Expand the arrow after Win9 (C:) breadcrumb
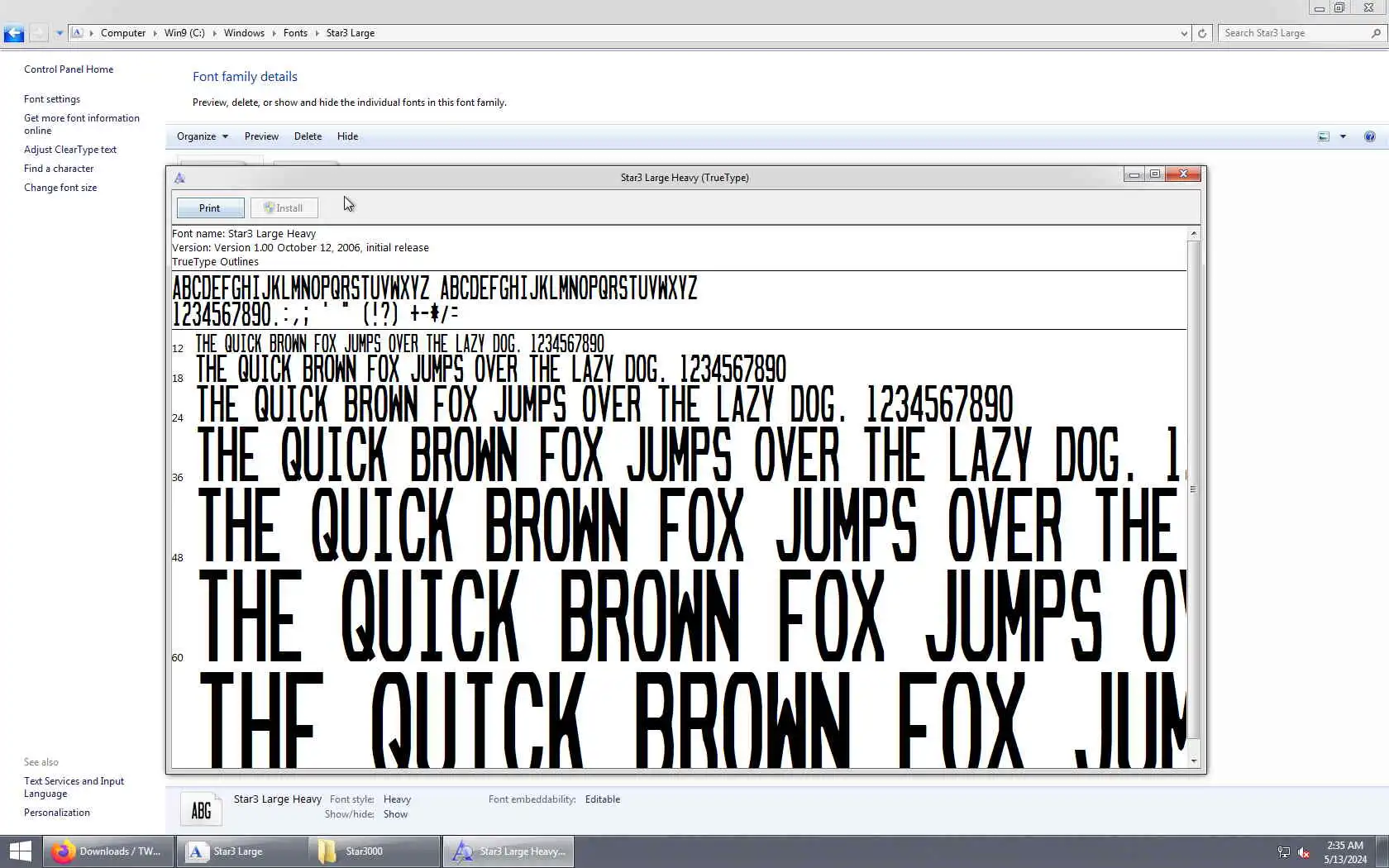The height and width of the screenshot is (868, 1389). pos(214,33)
